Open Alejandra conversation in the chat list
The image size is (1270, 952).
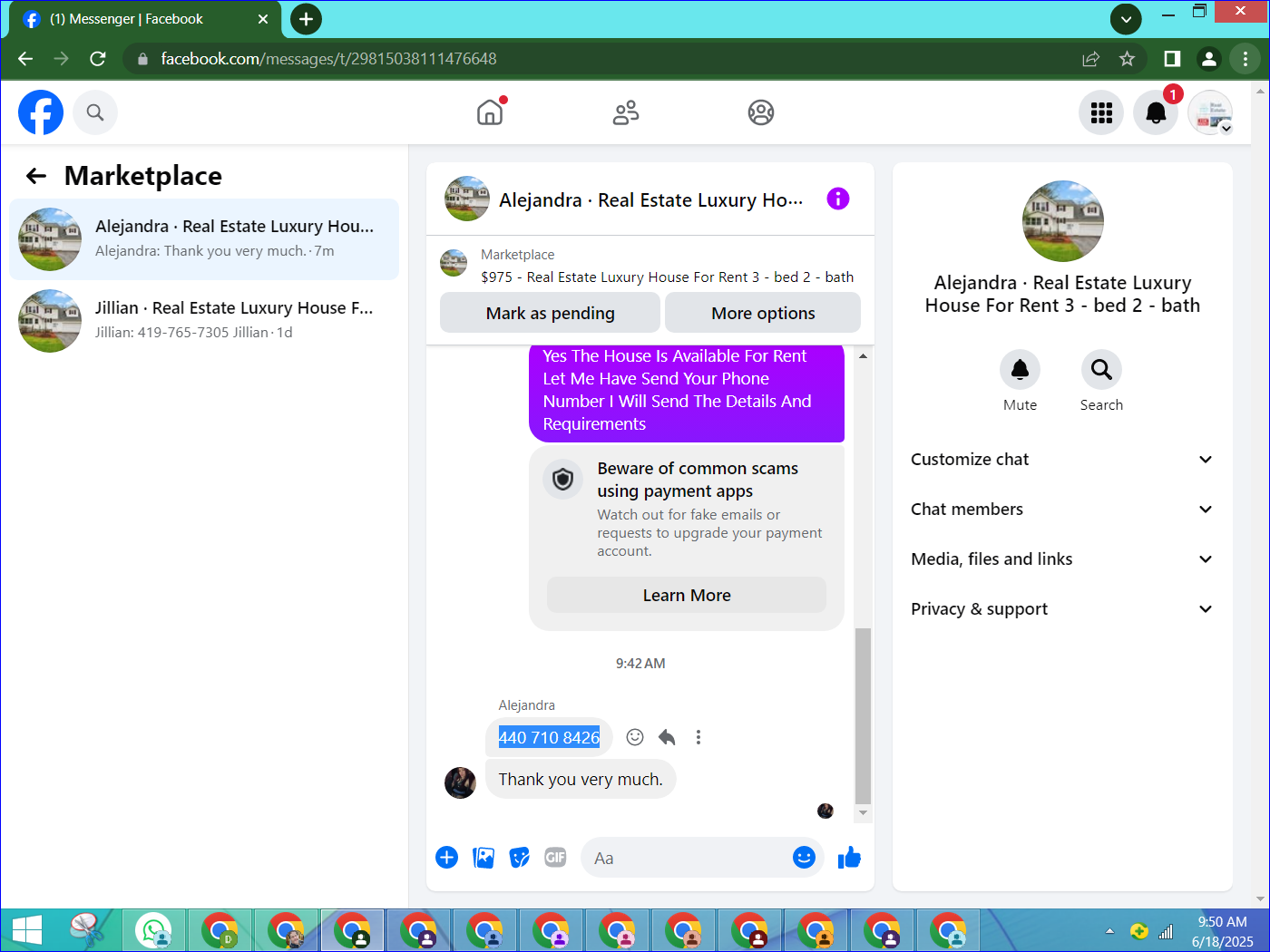pyautogui.click(x=204, y=239)
